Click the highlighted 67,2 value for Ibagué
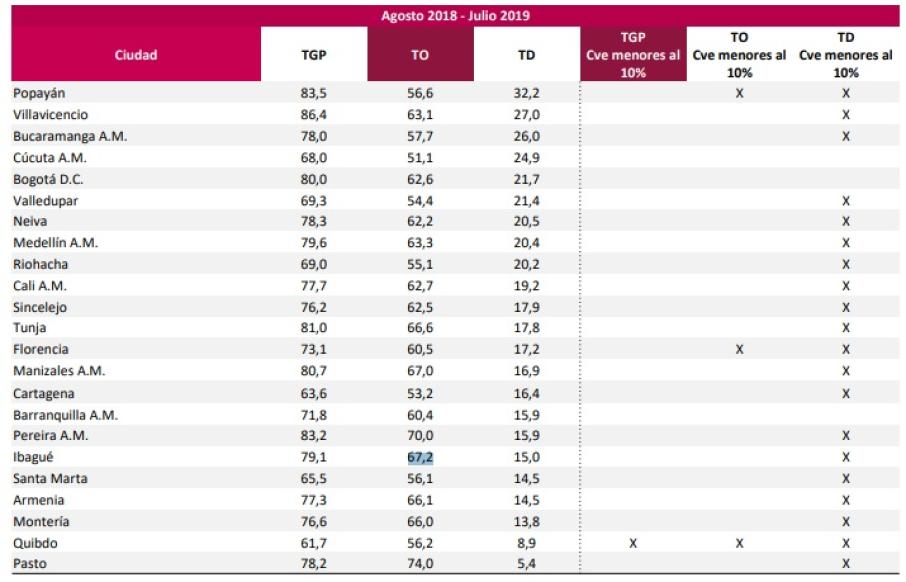The image size is (906, 582). [420, 457]
